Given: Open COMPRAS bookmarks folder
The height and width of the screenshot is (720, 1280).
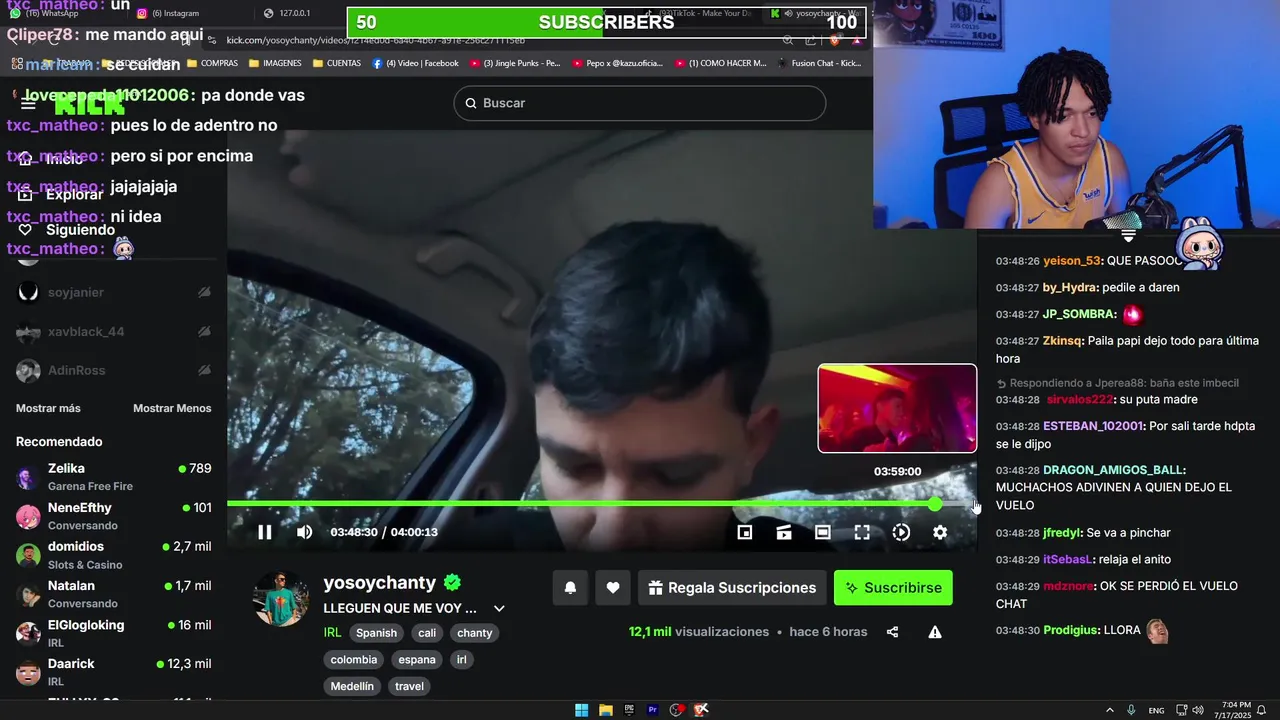Looking at the screenshot, I should [212, 63].
